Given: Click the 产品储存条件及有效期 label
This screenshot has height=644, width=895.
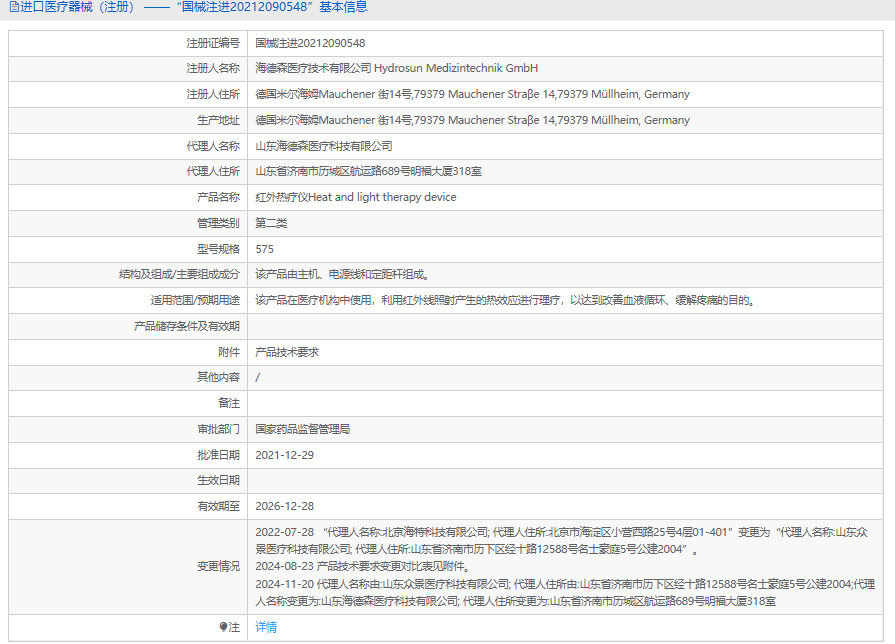Looking at the screenshot, I should click(187, 327).
